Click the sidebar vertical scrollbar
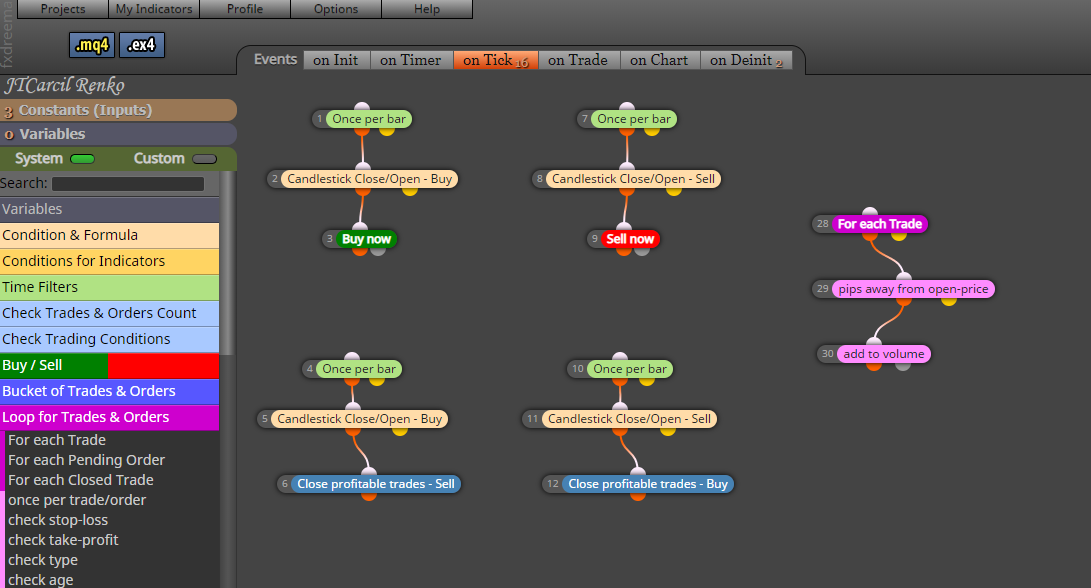 [x=227, y=263]
